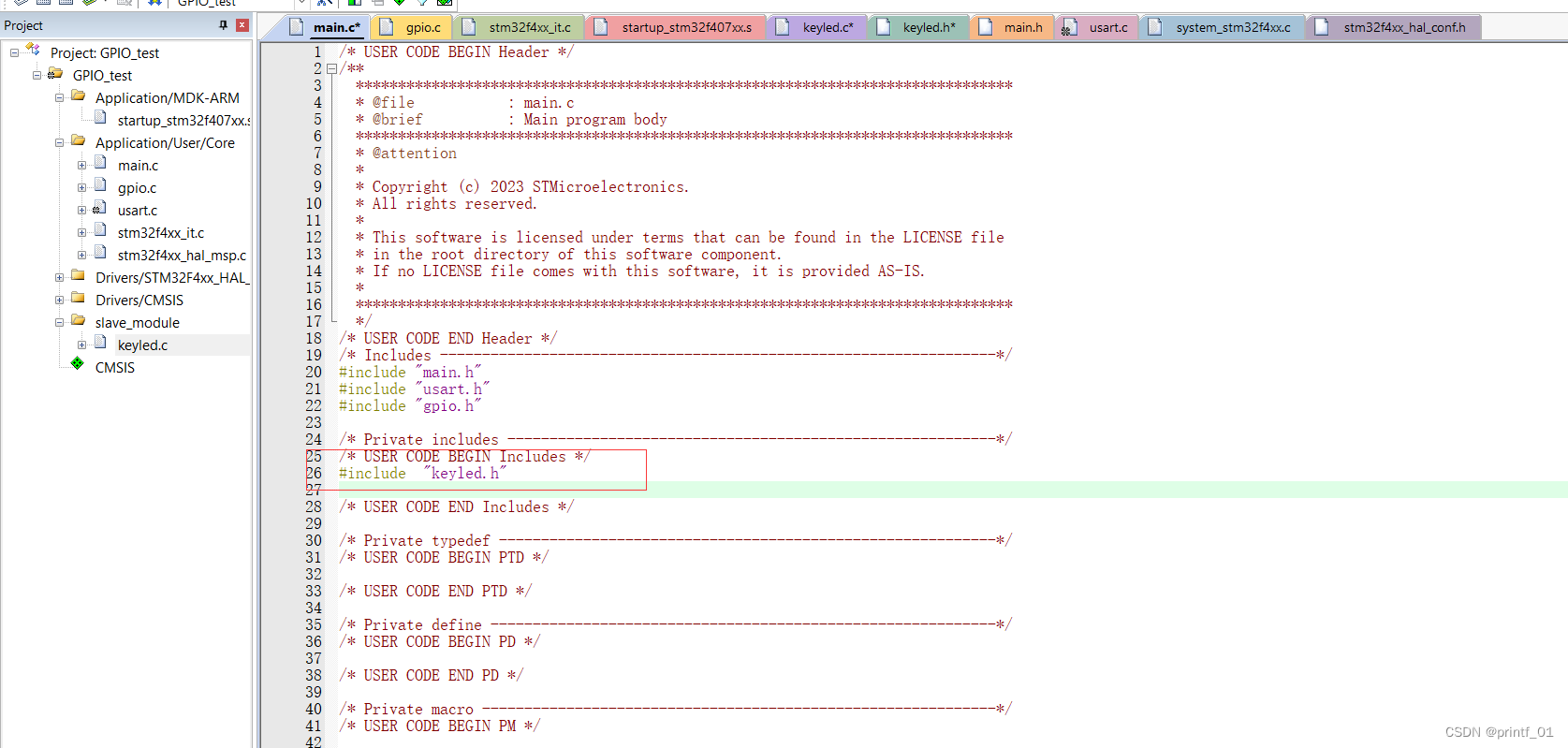Click the file icon on the usart.c tab

click(1069, 27)
